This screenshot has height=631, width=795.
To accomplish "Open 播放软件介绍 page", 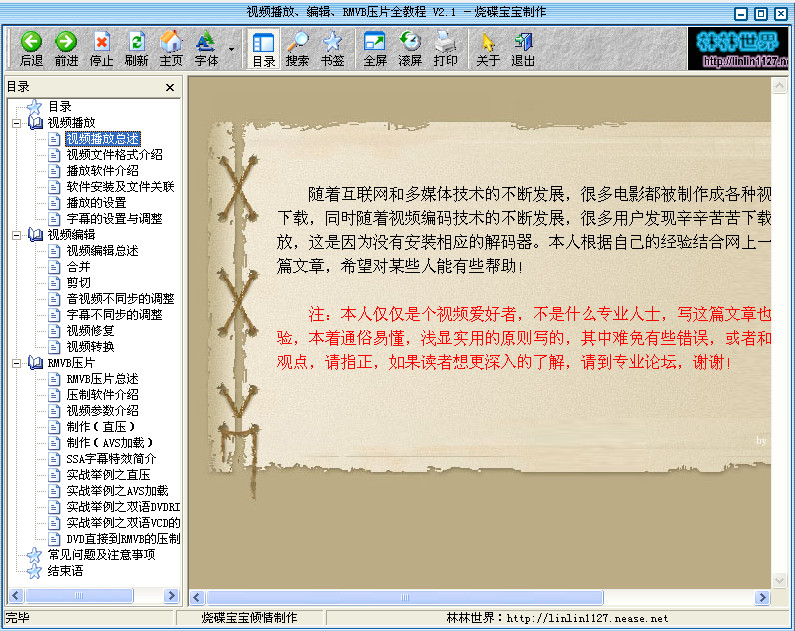I will [x=102, y=171].
